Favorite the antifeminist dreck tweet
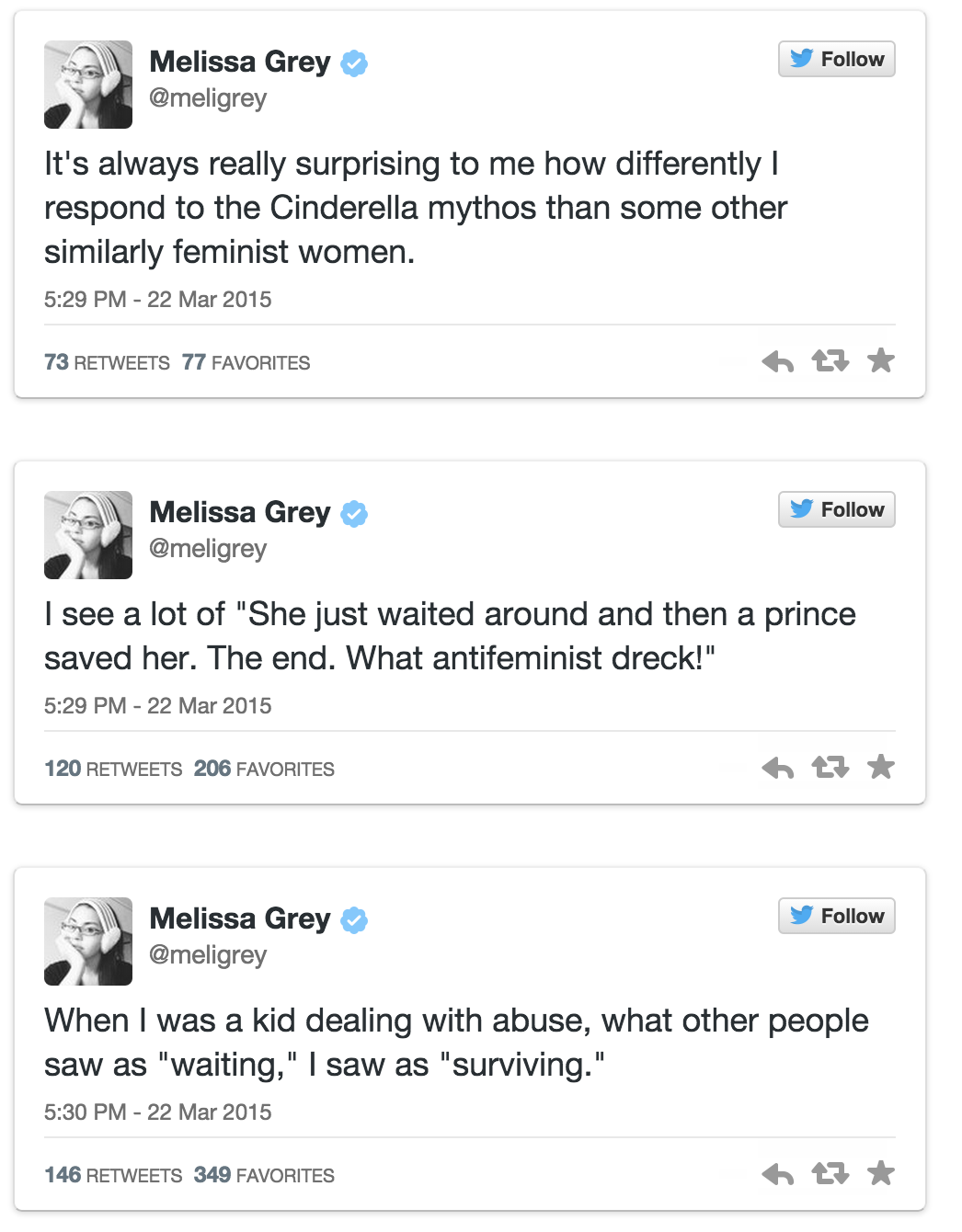The width and height of the screenshot is (962, 1232). point(881,767)
